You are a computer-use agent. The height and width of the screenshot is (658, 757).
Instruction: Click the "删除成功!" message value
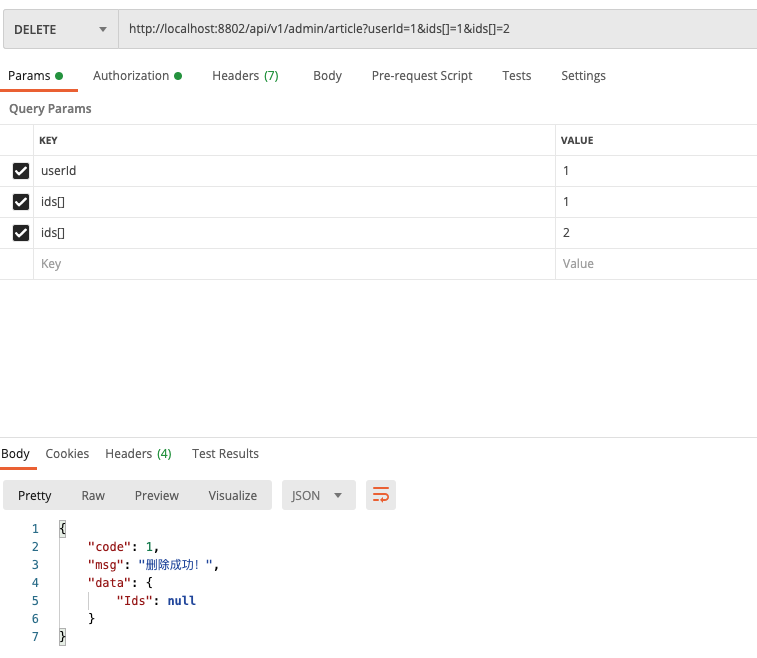click(x=175, y=564)
